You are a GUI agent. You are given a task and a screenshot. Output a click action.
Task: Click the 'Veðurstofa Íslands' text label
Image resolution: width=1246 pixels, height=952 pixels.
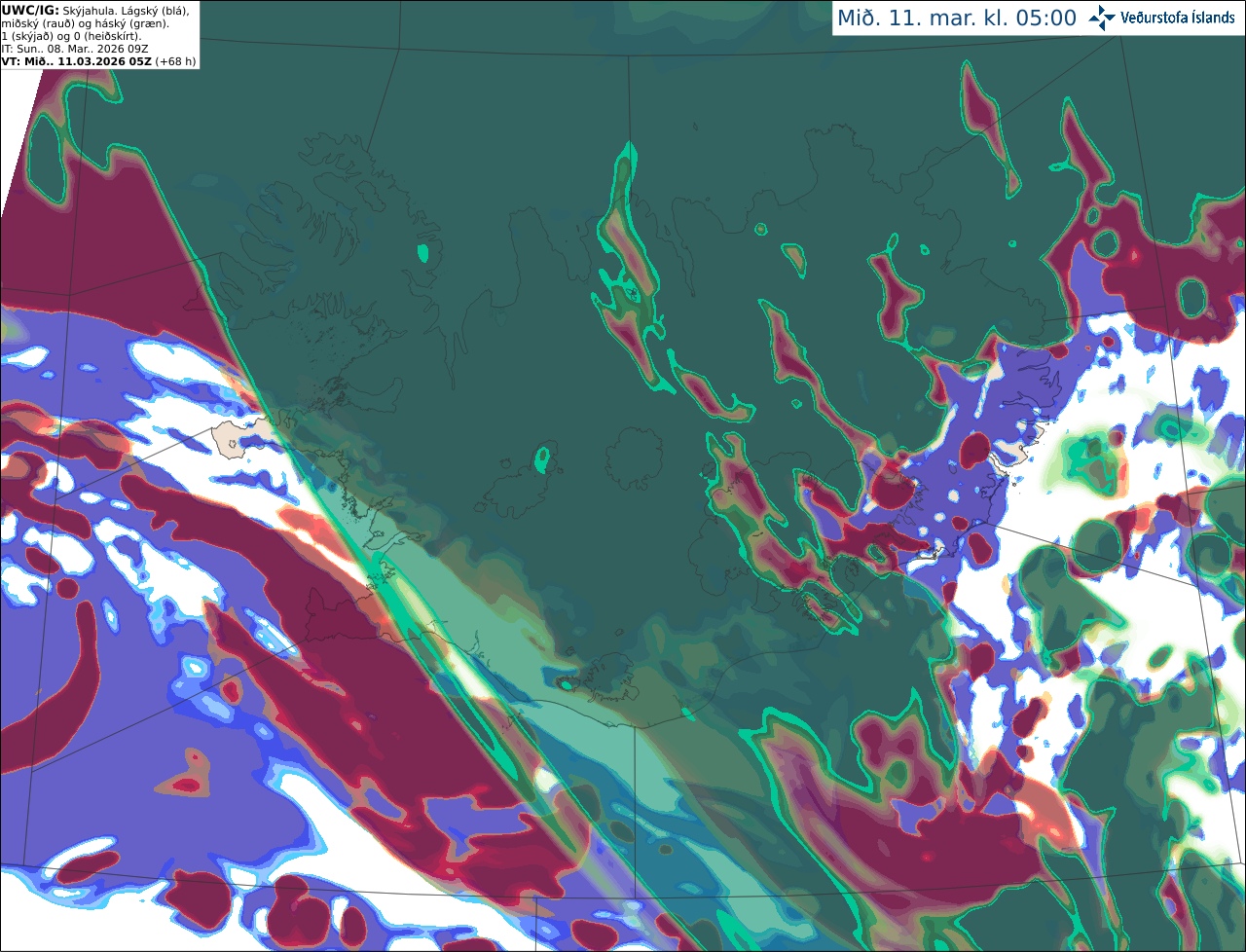pos(1178,18)
